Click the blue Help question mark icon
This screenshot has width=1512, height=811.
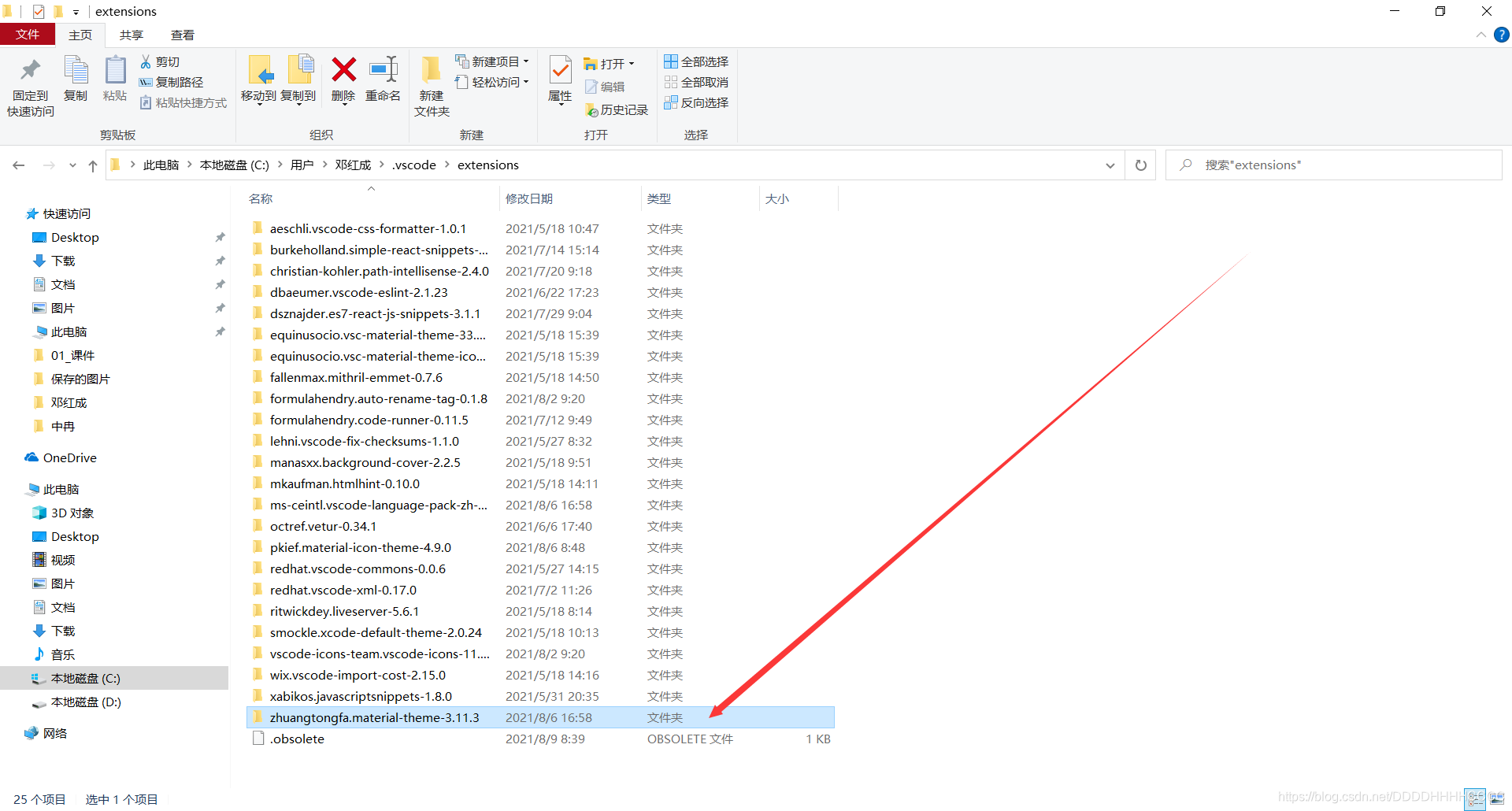[x=1502, y=35]
